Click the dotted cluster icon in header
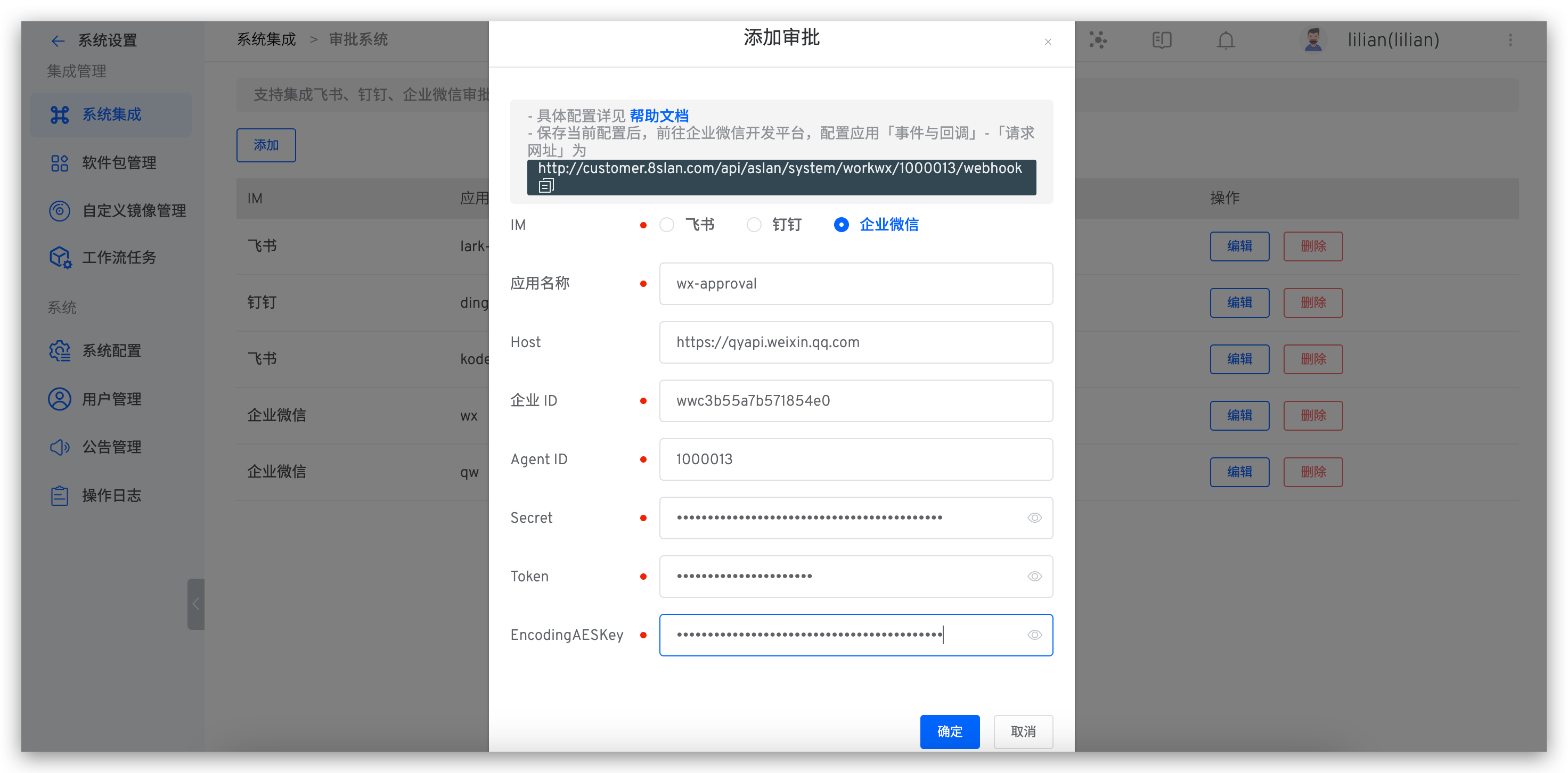The width and height of the screenshot is (1568, 773). pyautogui.click(x=1098, y=40)
